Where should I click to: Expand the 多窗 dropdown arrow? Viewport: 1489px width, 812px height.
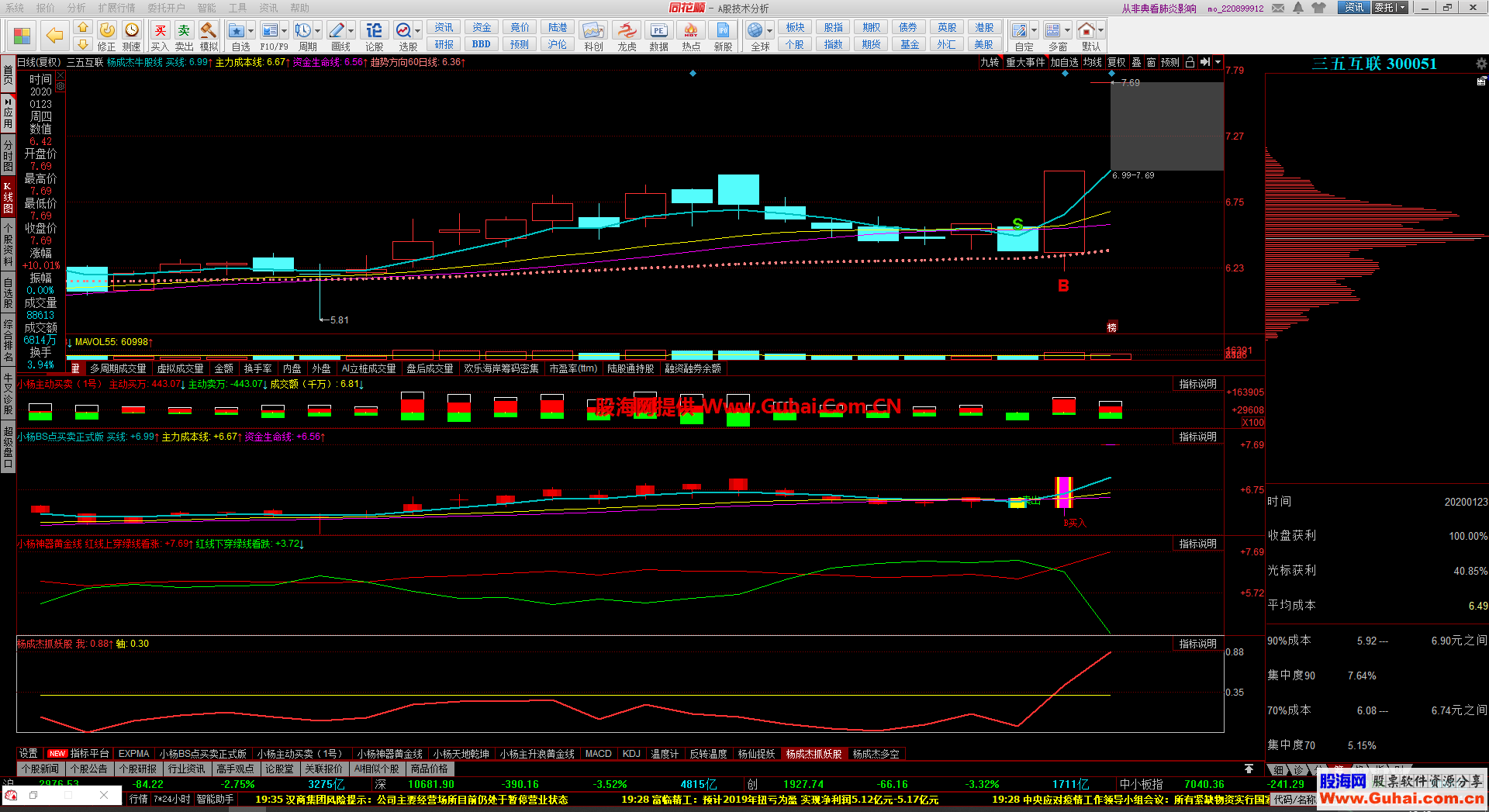click(1067, 31)
